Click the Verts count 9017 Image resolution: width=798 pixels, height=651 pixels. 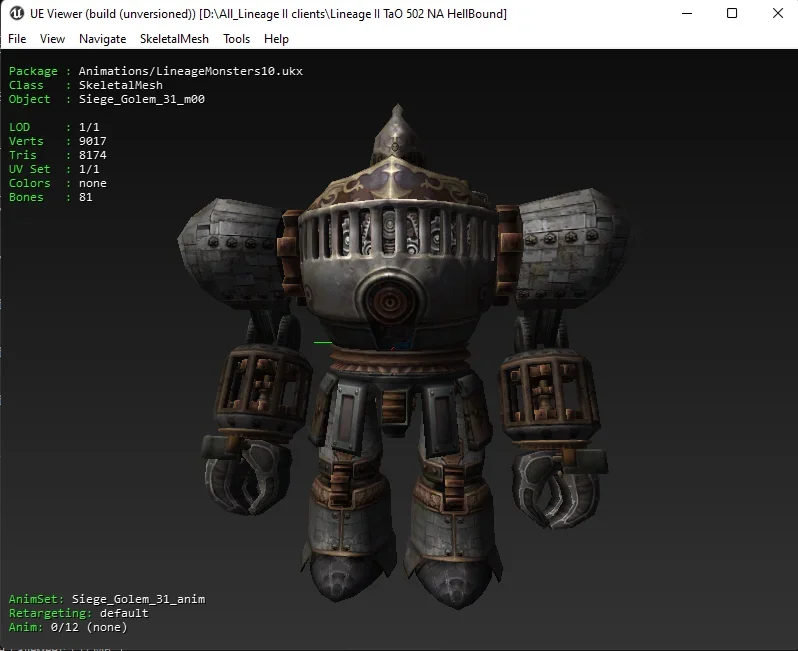93,141
